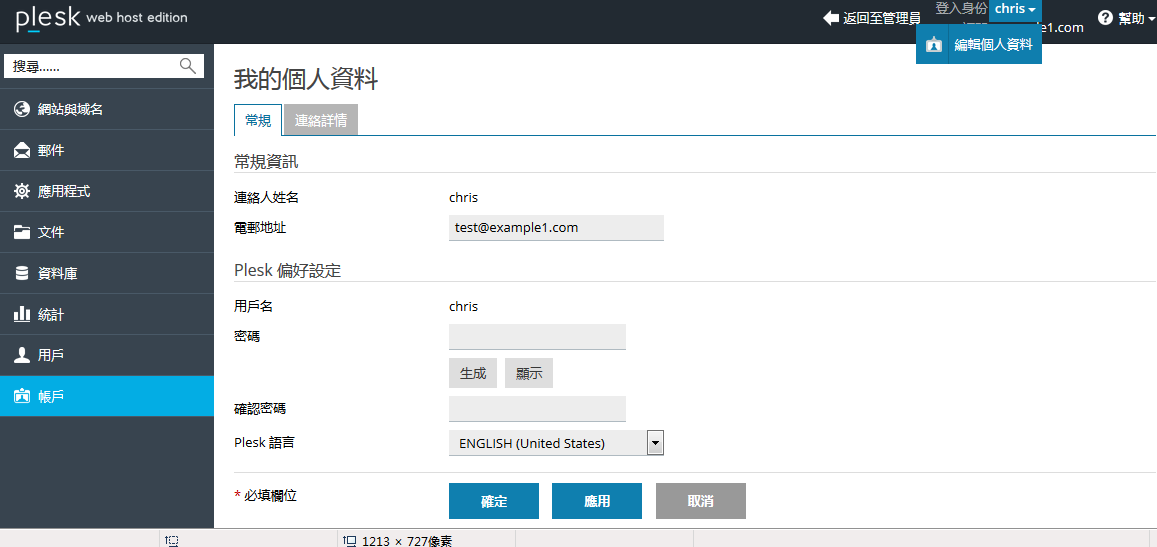Select 編輯個人資料 from user menu
Image resolution: width=1157 pixels, height=547 pixels.
point(992,45)
